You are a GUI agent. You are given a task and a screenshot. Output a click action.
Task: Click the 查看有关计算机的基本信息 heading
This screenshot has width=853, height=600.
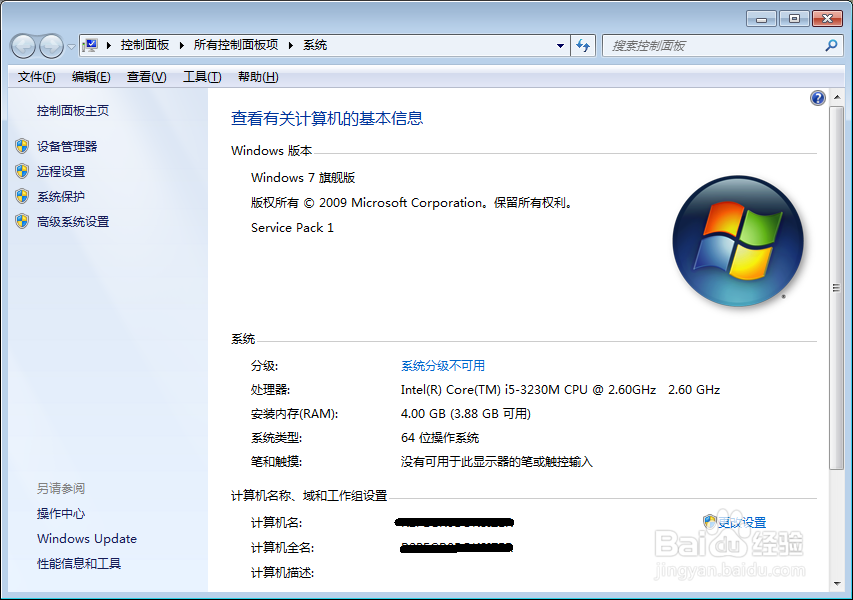(x=327, y=119)
